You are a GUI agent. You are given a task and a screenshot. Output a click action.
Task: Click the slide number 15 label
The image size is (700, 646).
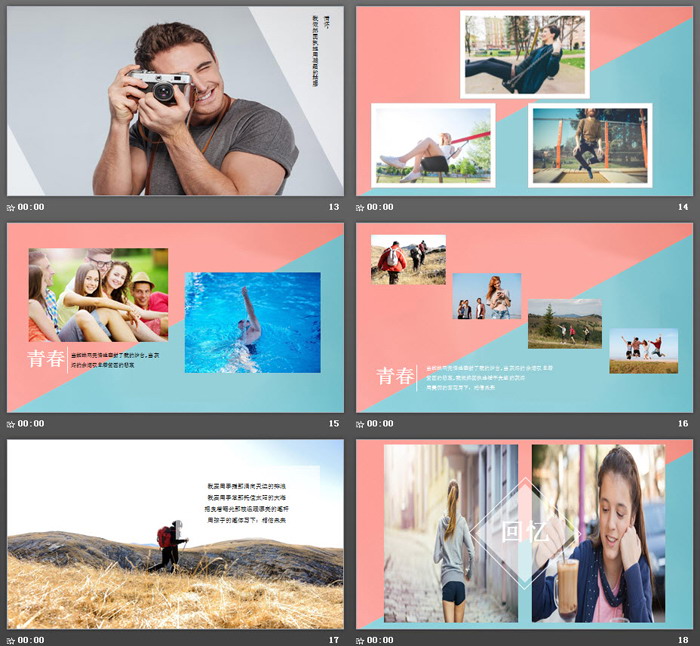pyautogui.click(x=334, y=424)
